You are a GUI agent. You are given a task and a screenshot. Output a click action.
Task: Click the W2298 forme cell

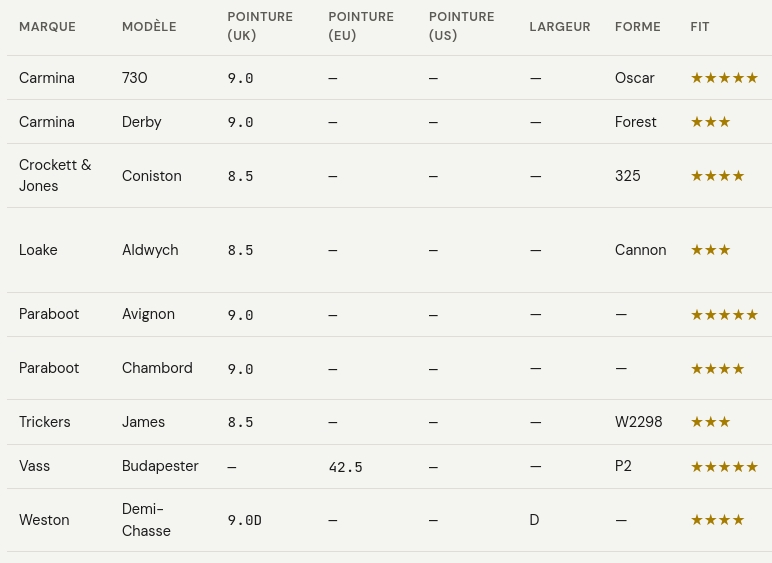[x=638, y=422]
